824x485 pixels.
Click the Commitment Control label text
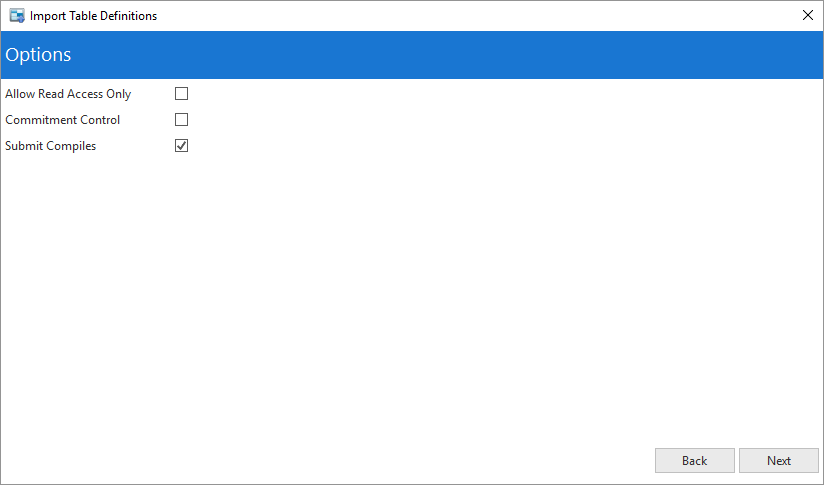(x=63, y=120)
